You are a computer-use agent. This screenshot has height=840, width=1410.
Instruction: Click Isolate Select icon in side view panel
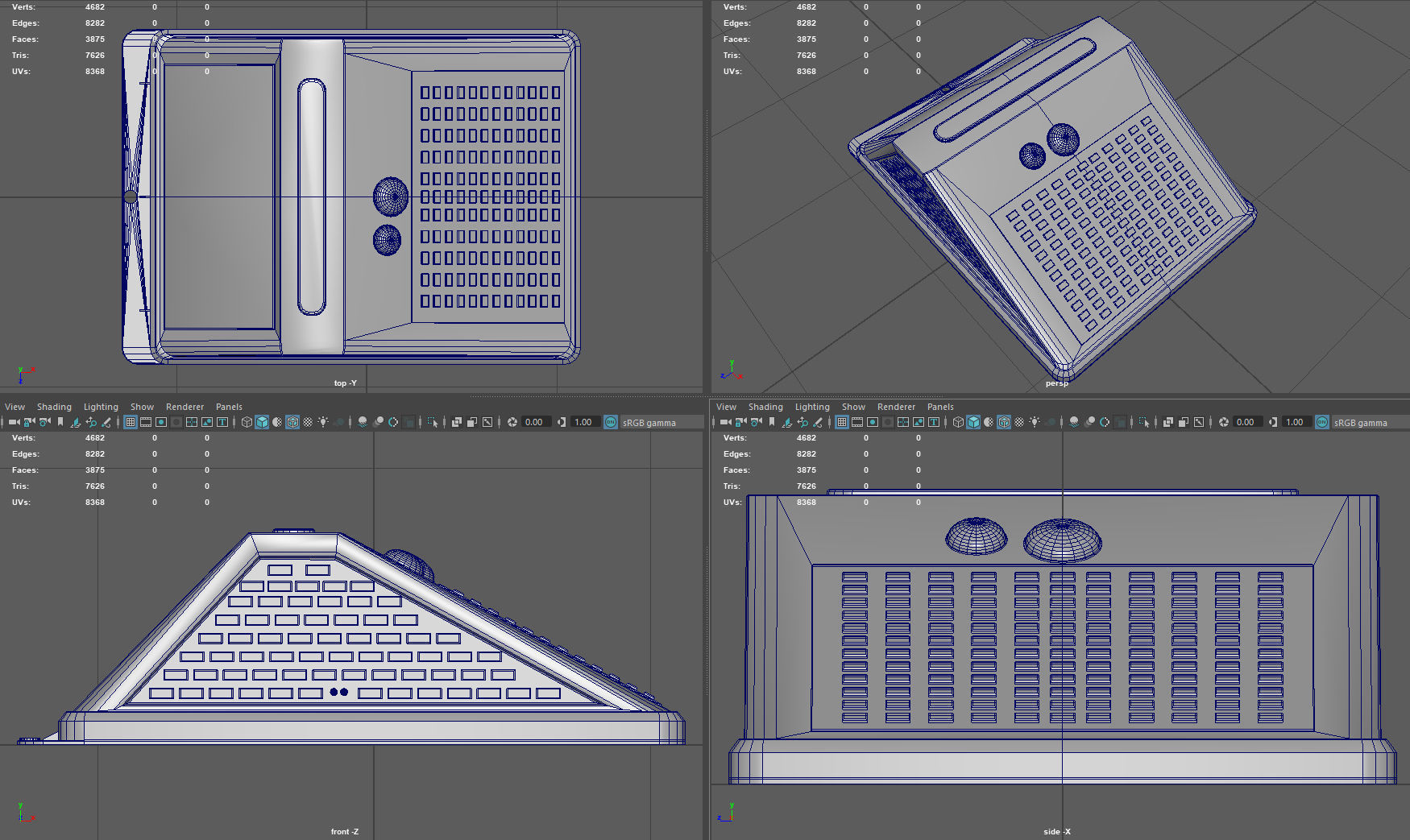pyautogui.click(x=1144, y=422)
